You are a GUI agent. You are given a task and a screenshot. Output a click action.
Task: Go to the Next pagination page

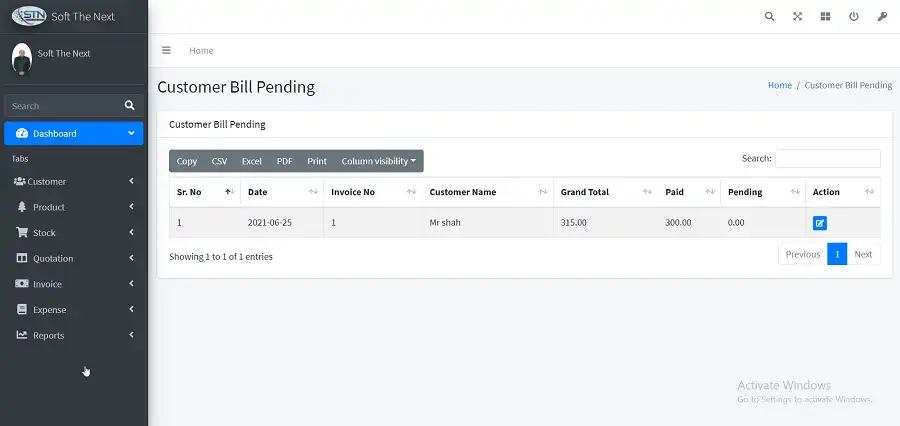pos(862,254)
